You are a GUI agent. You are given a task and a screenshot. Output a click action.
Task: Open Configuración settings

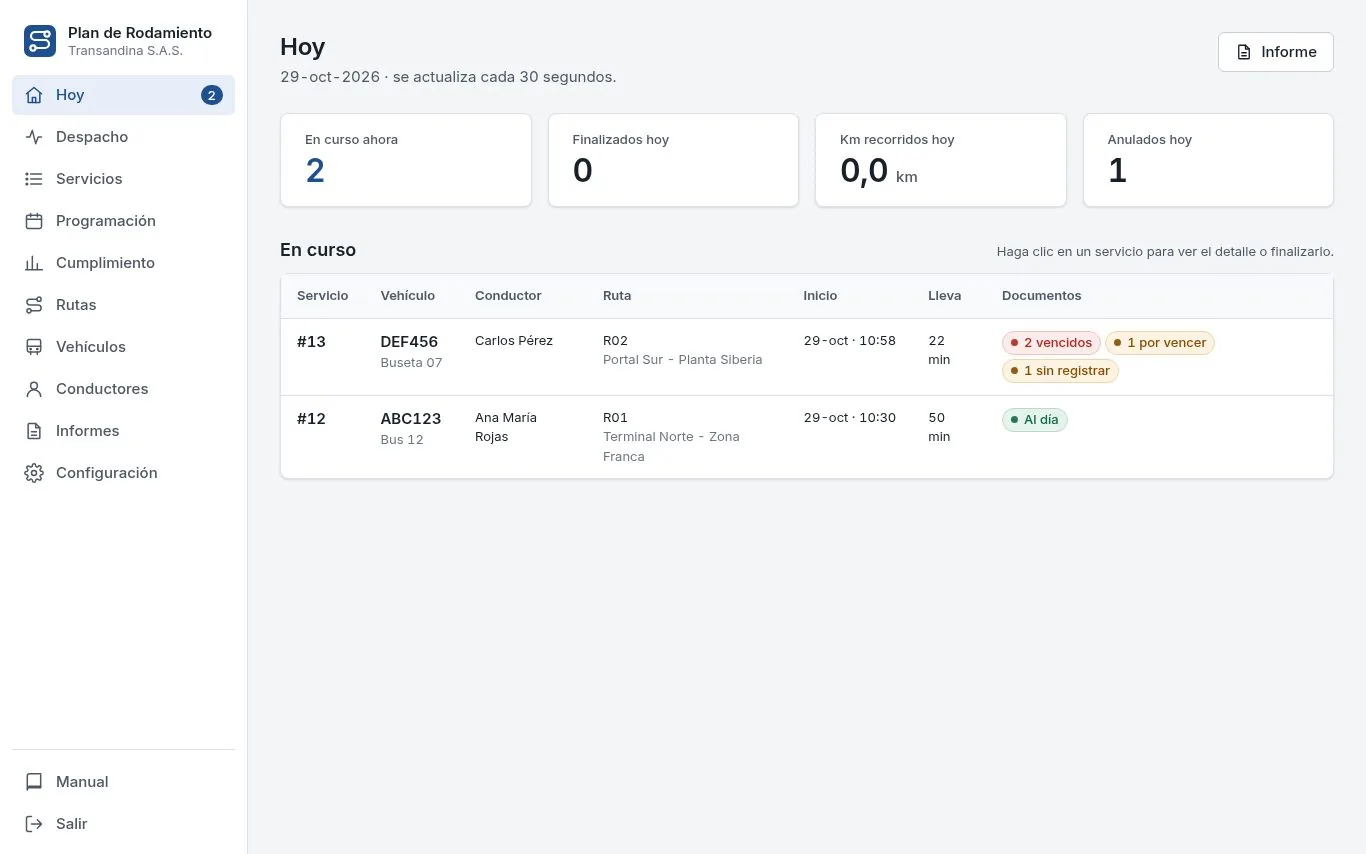[123, 473]
